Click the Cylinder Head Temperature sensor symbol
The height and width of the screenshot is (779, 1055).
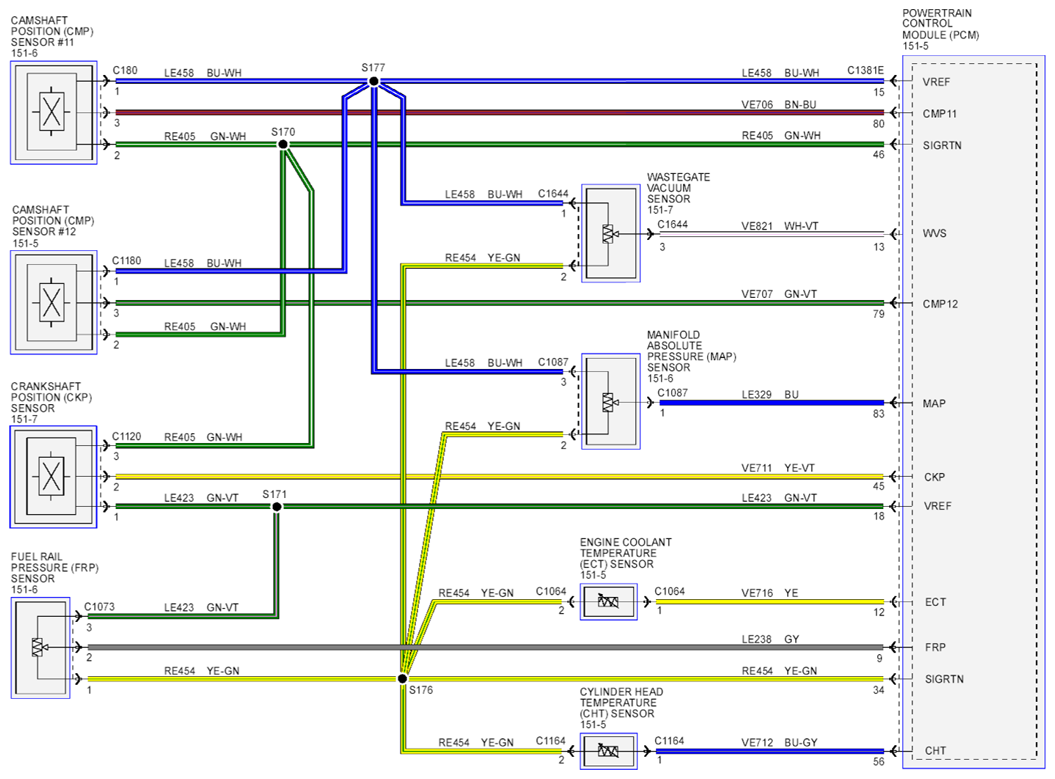[608, 751]
